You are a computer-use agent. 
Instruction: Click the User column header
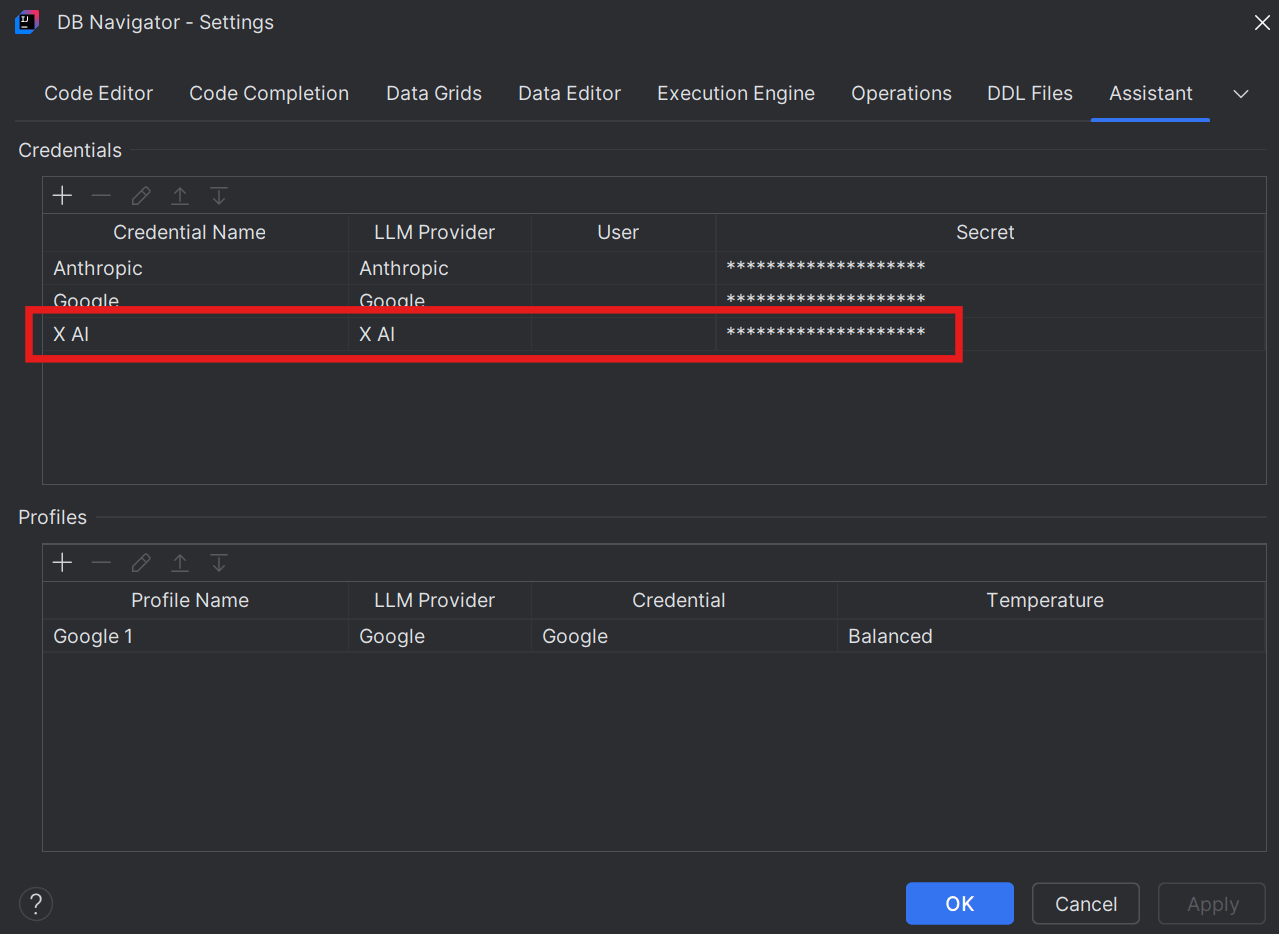pos(624,232)
